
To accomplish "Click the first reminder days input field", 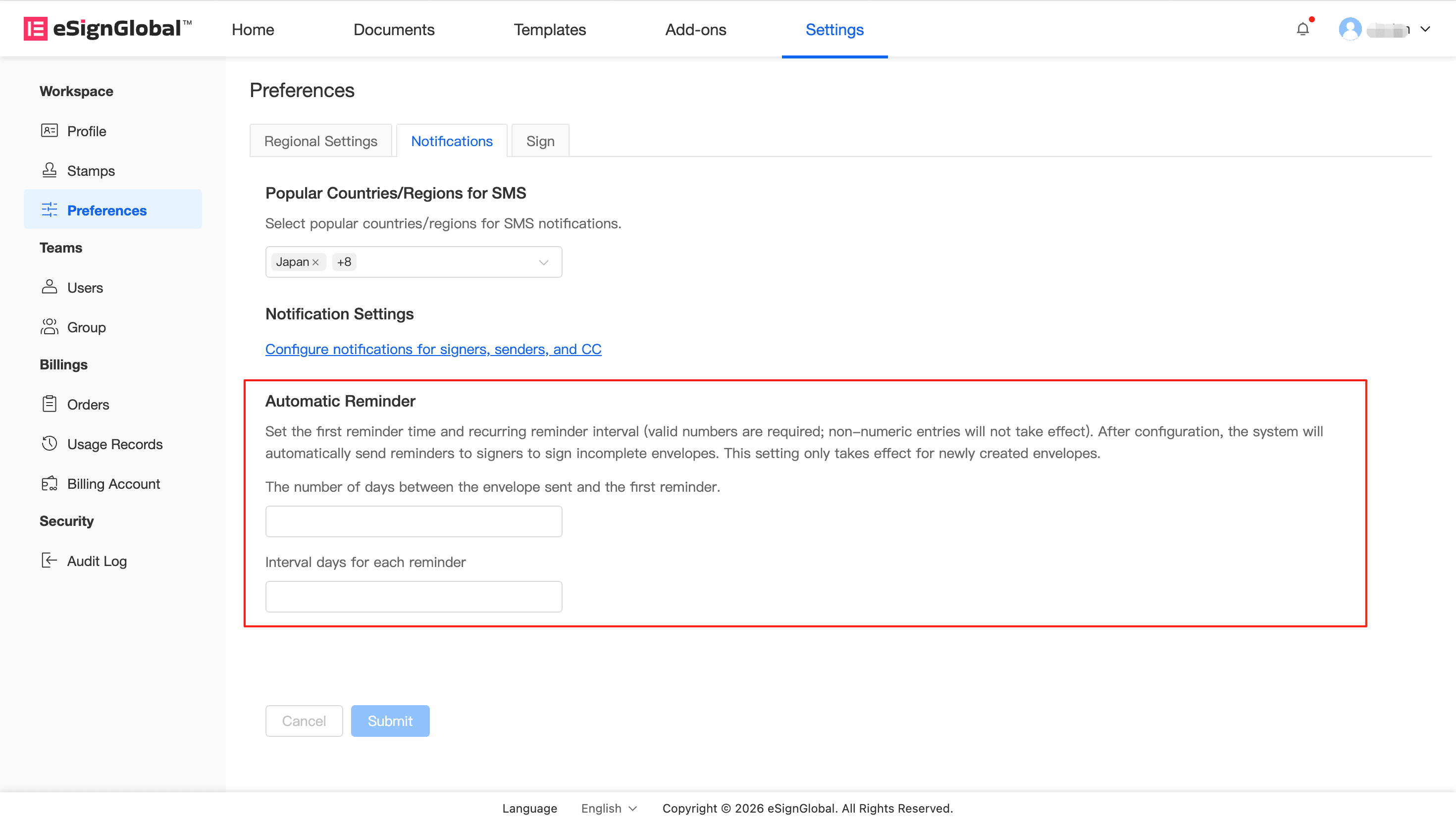I will click(414, 521).
